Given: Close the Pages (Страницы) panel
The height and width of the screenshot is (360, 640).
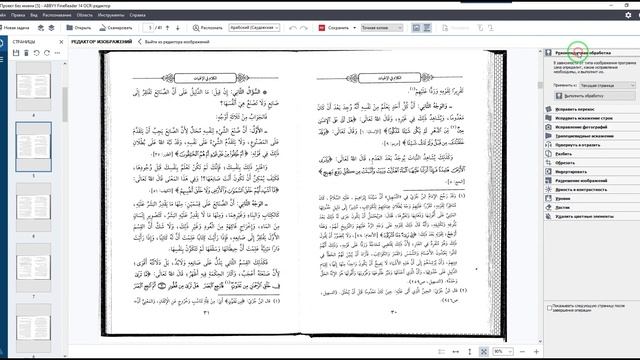Looking at the screenshot, I should coord(61,42).
